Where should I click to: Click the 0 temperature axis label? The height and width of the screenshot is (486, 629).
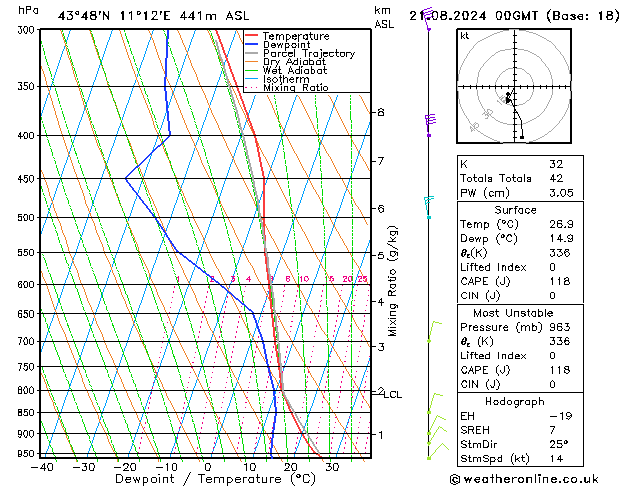click(x=207, y=467)
